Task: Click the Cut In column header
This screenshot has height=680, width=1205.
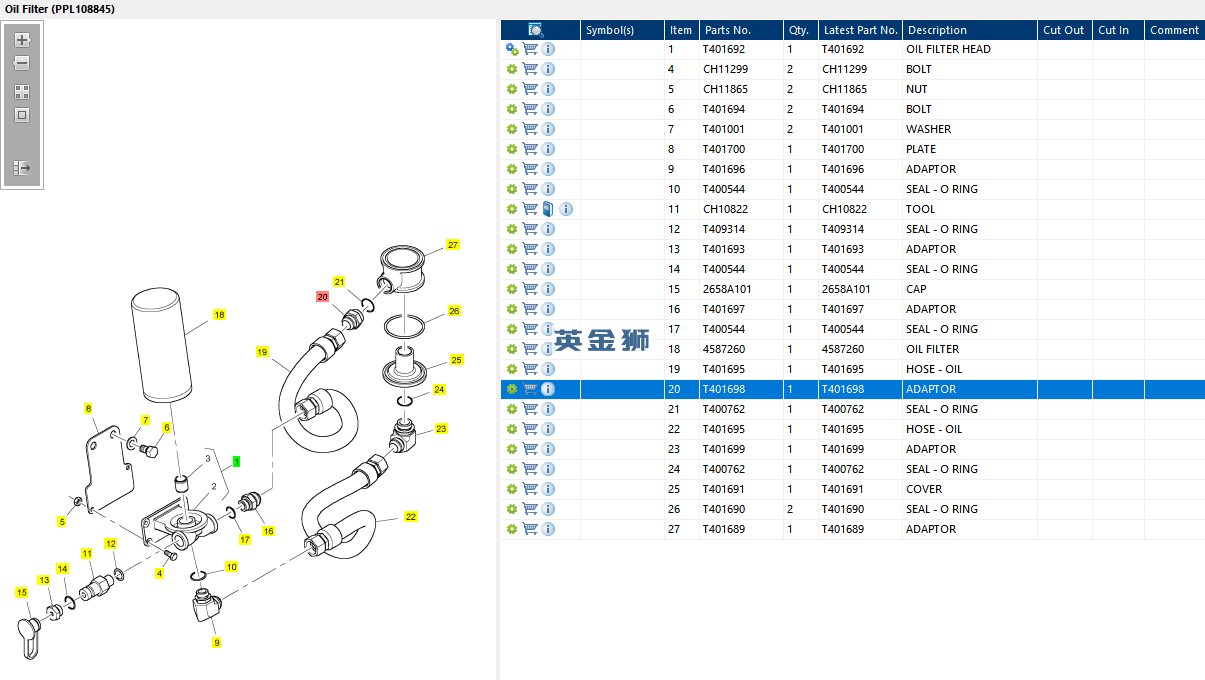Action: 1117,30
